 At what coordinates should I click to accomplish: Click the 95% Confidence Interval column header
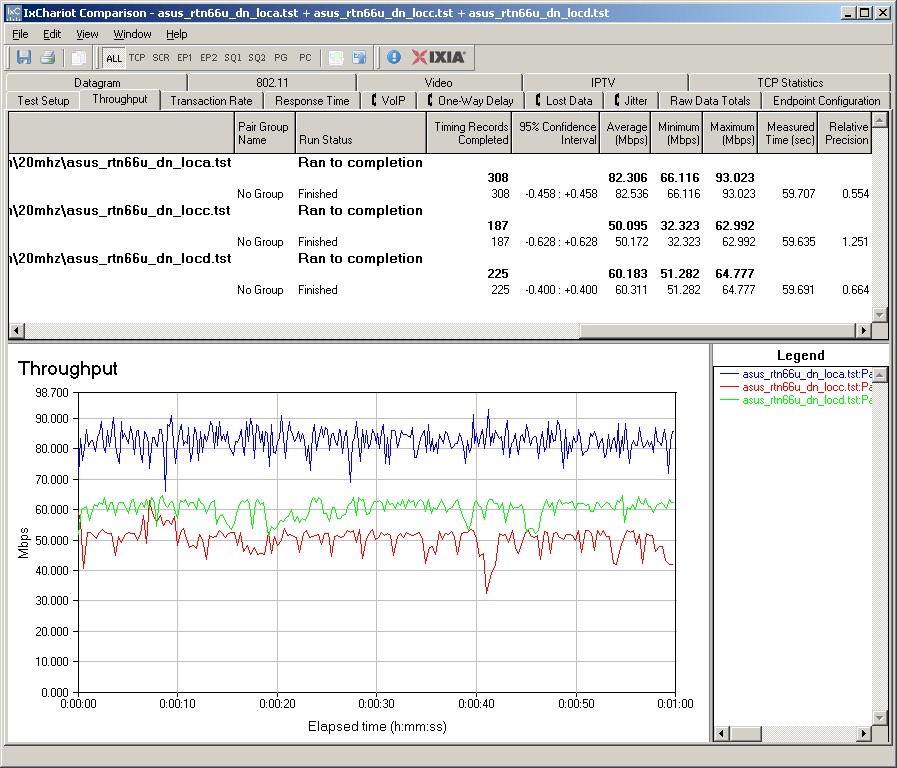coord(556,133)
